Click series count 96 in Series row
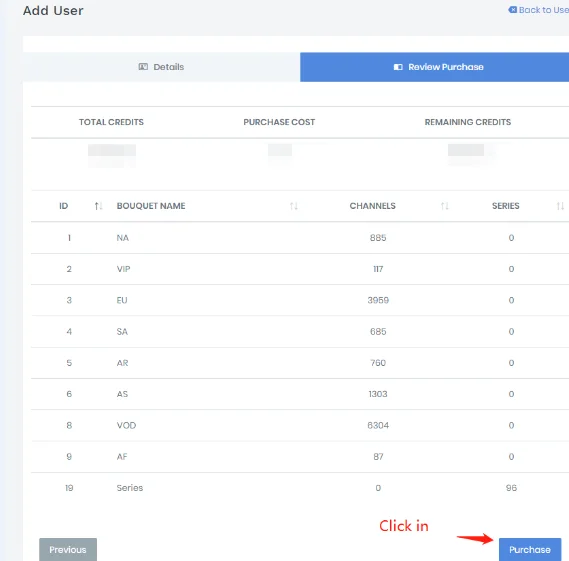 coord(511,488)
